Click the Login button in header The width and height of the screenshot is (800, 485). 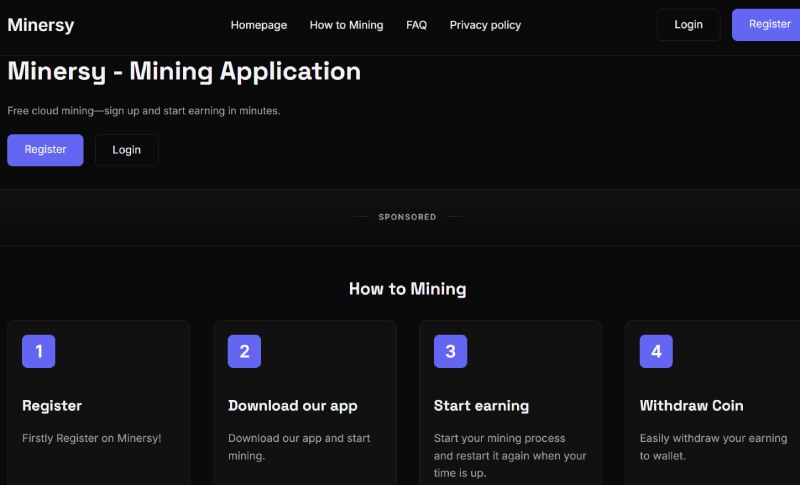coord(688,24)
